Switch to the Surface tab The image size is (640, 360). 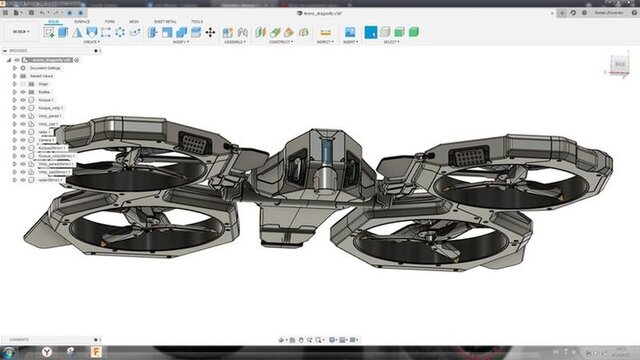coord(82,21)
